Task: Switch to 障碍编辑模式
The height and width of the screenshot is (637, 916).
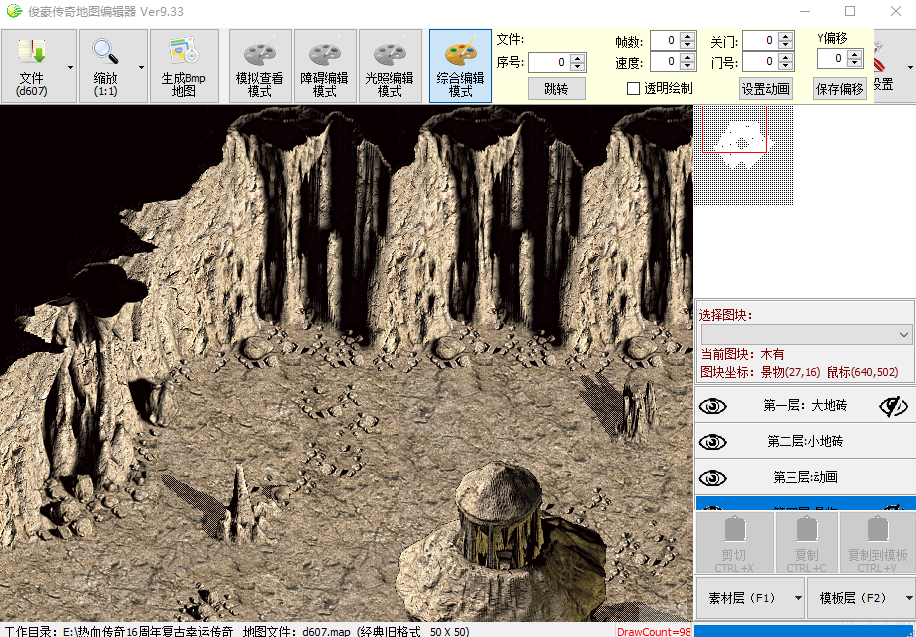Action: [325, 66]
